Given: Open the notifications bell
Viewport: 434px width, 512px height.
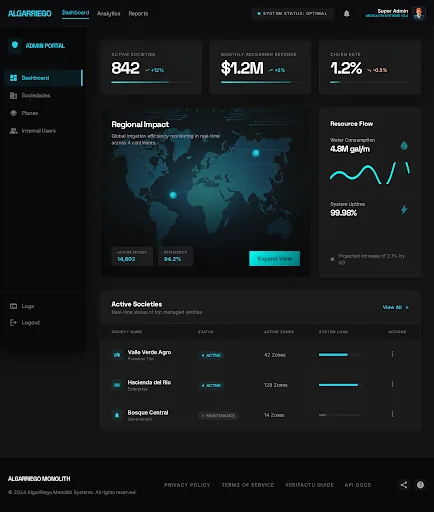Looking at the screenshot, I should pos(347,14).
